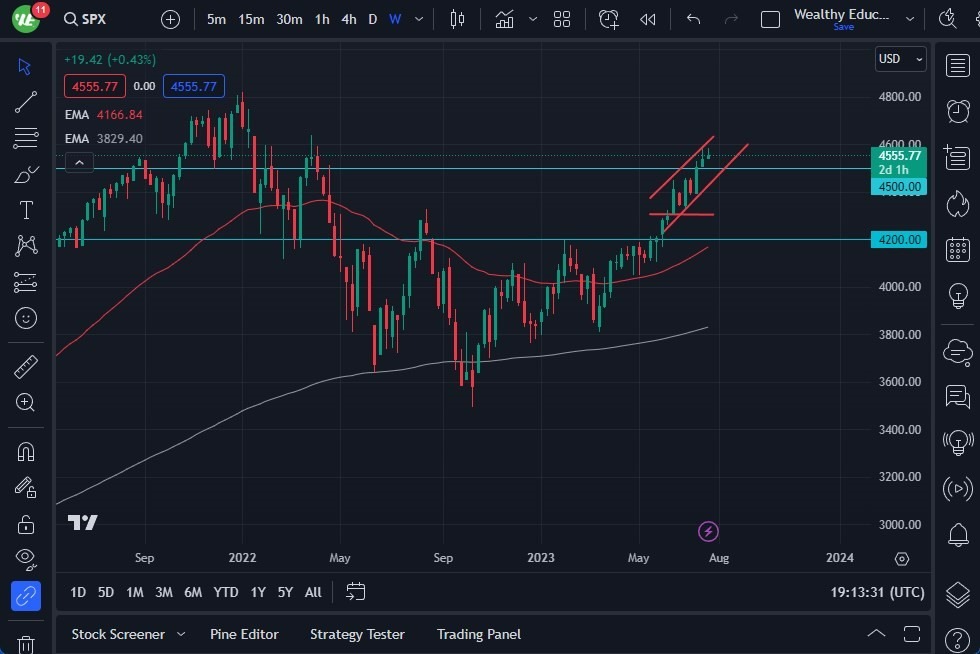This screenshot has width=980, height=654.
Task: Select the Text annotation tool
Action: 26,210
